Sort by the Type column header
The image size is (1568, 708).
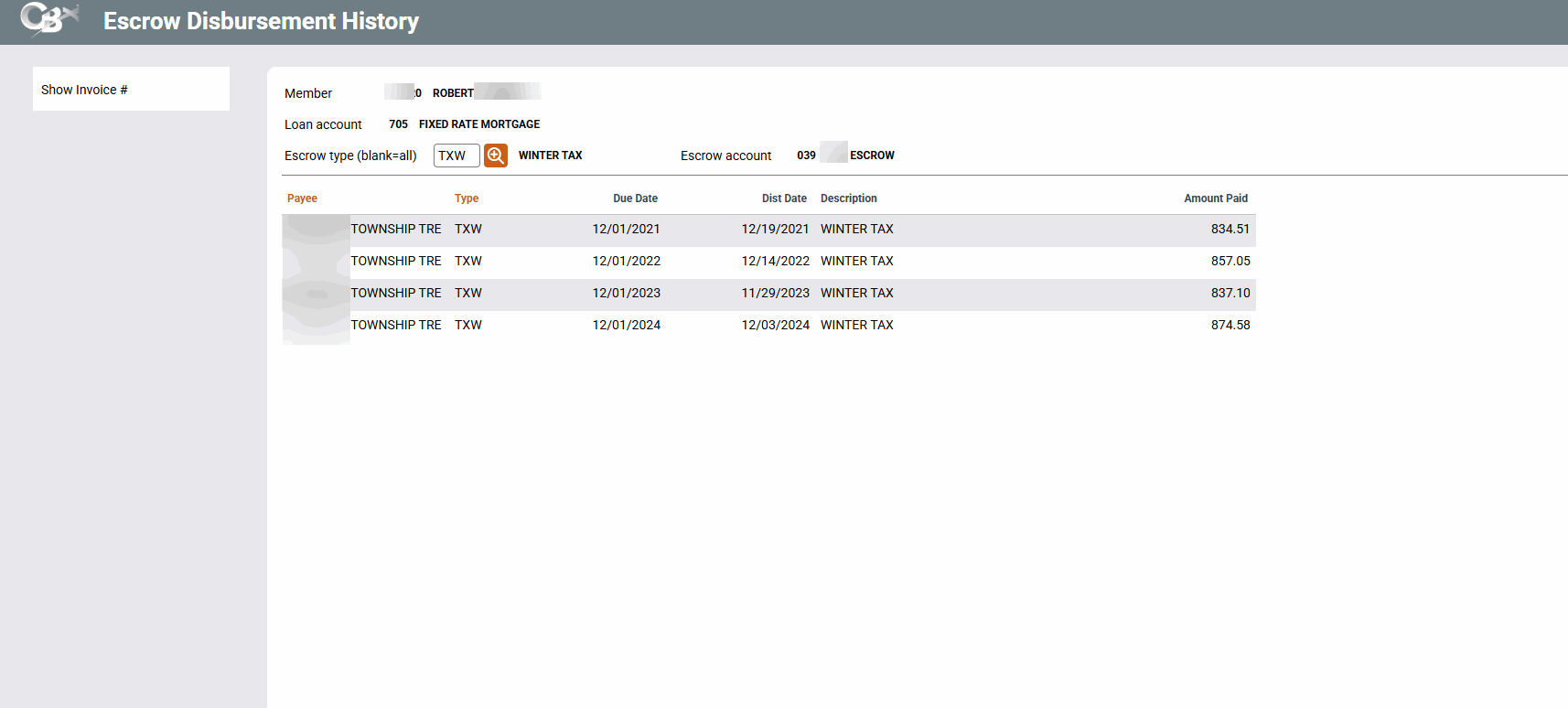[x=466, y=198]
